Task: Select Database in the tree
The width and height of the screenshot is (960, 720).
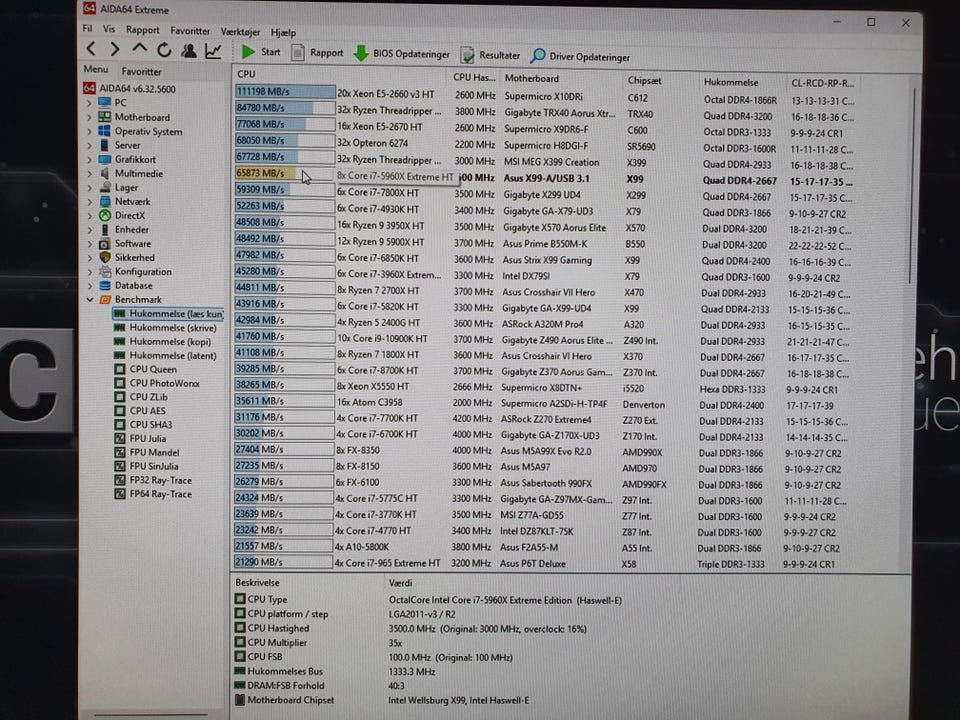Action: [126, 285]
